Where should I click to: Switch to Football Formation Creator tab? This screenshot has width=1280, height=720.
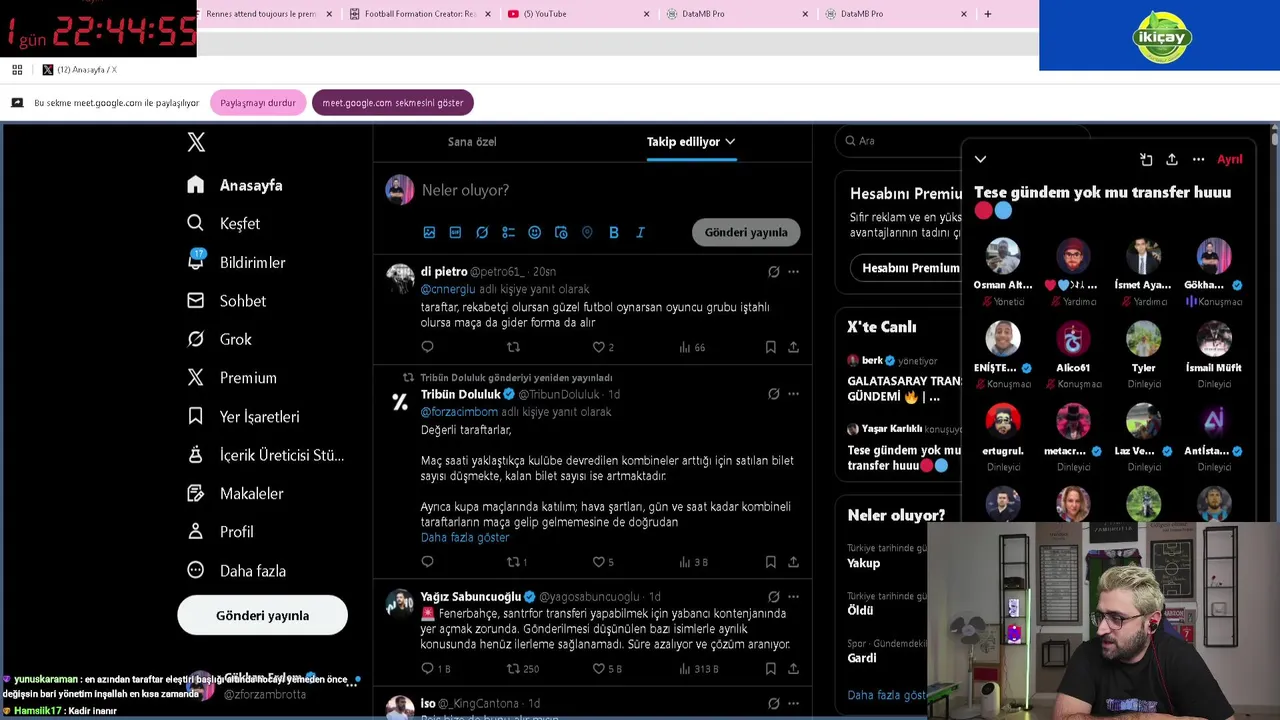tap(420, 14)
